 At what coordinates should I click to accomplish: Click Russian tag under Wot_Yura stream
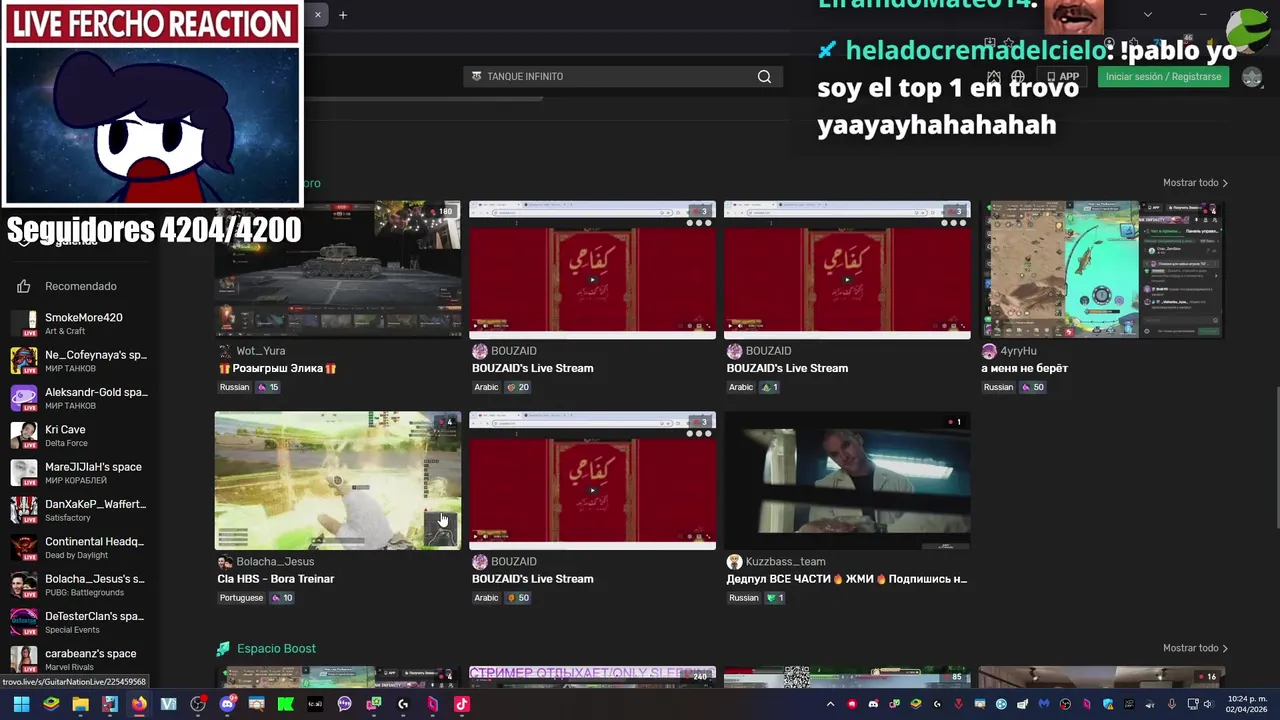(x=234, y=388)
